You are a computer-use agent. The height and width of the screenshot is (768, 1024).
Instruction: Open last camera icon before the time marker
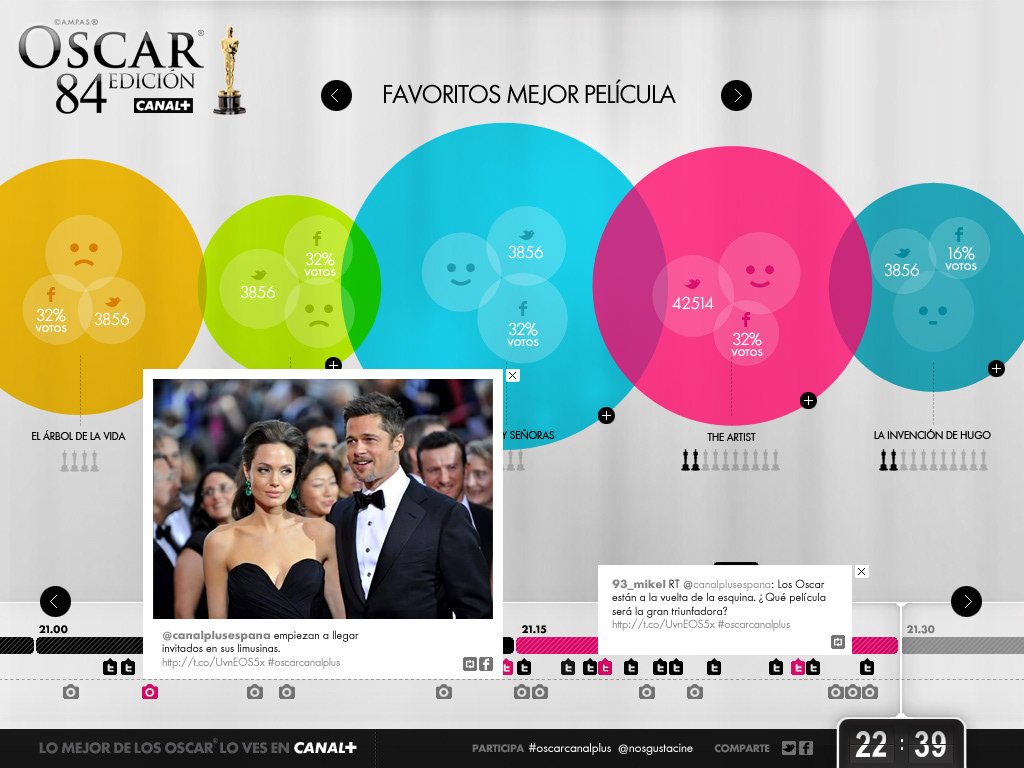coord(870,692)
